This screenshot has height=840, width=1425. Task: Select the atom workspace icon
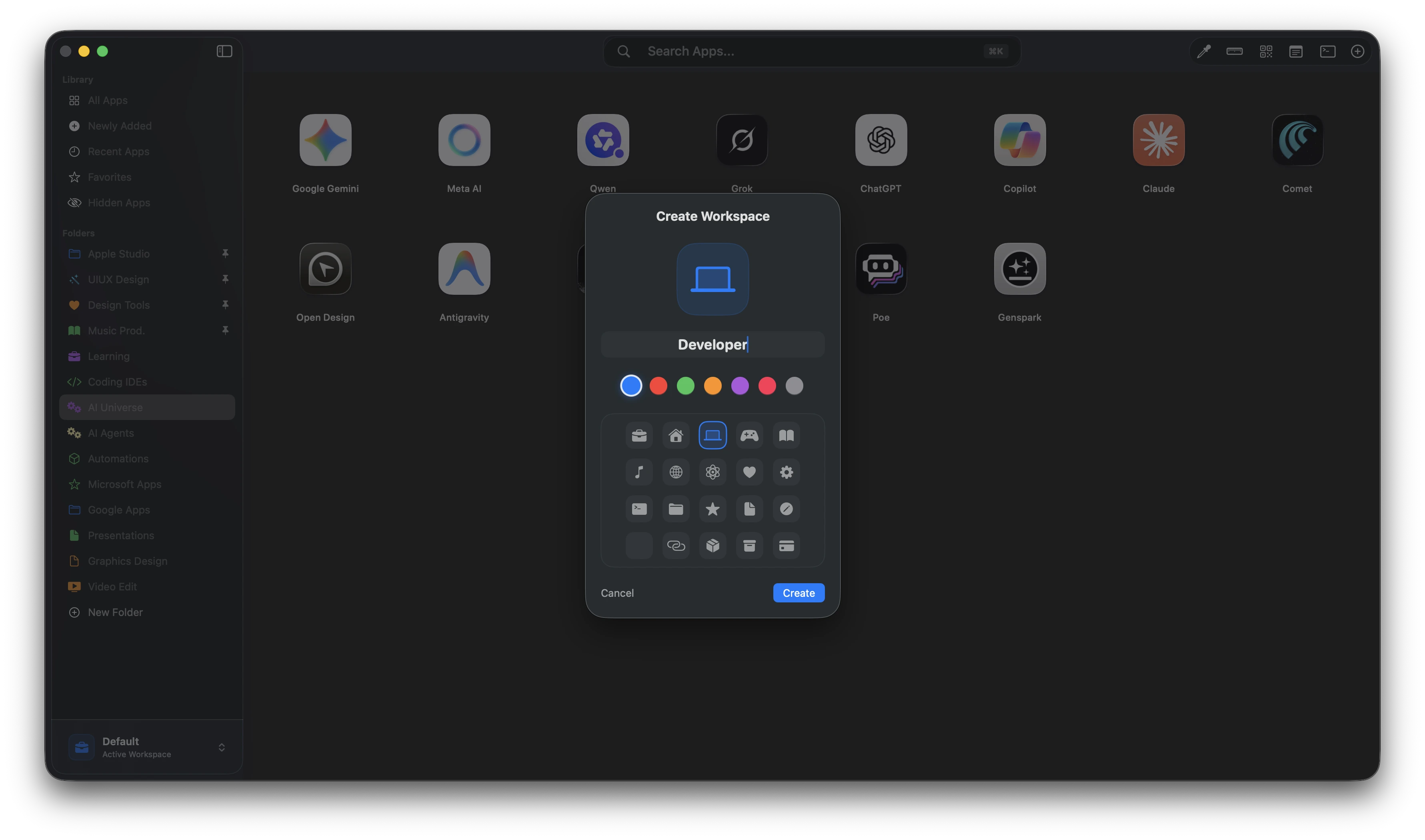click(713, 472)
